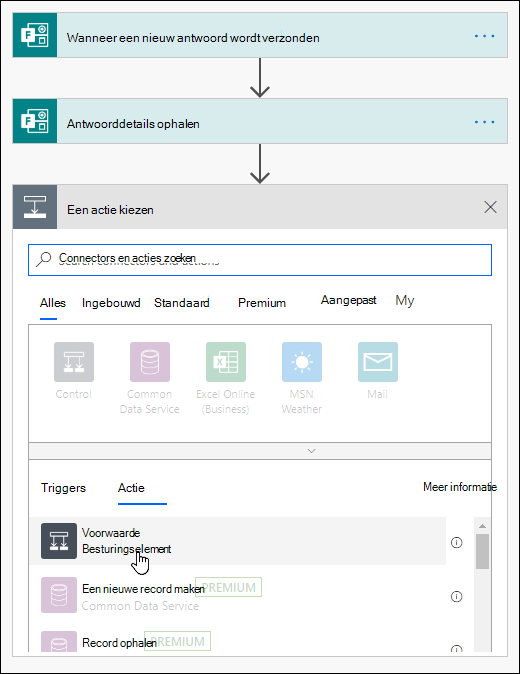520x674 pixels.
Task: Close the Een actie kiezen panel
Action: coord(490,207)
